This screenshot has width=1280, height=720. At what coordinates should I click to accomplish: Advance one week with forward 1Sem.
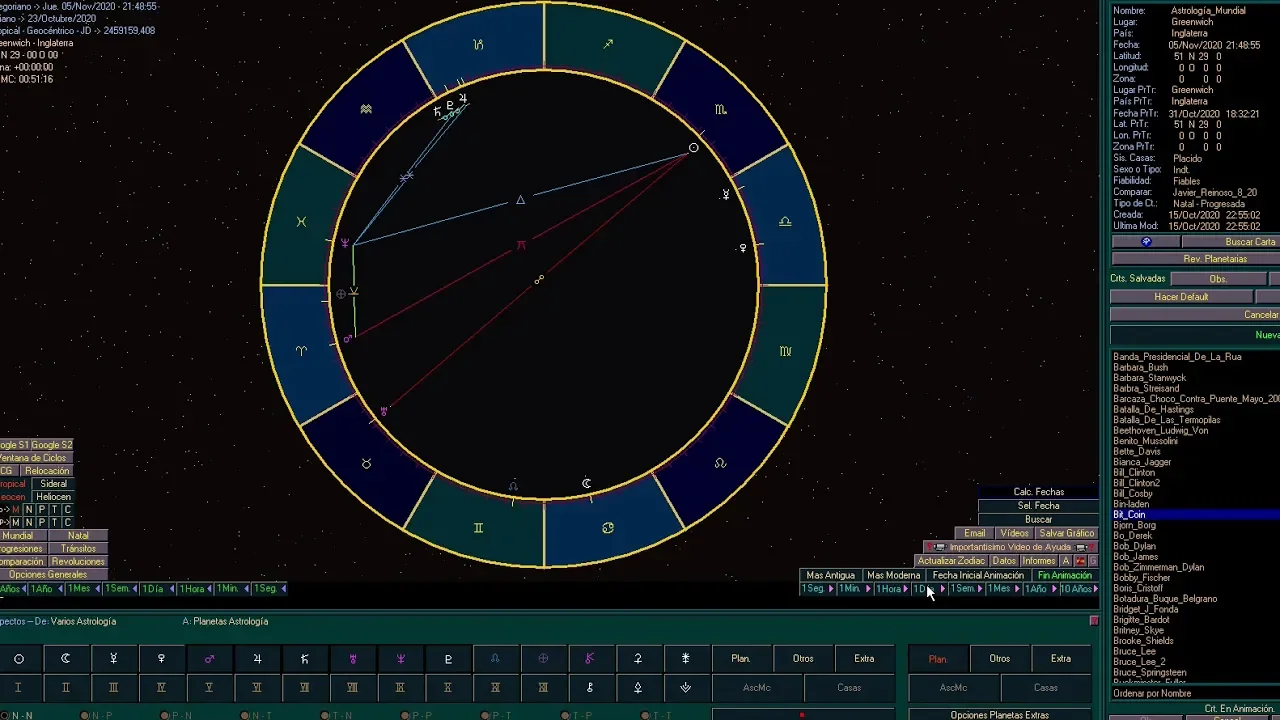965,589
